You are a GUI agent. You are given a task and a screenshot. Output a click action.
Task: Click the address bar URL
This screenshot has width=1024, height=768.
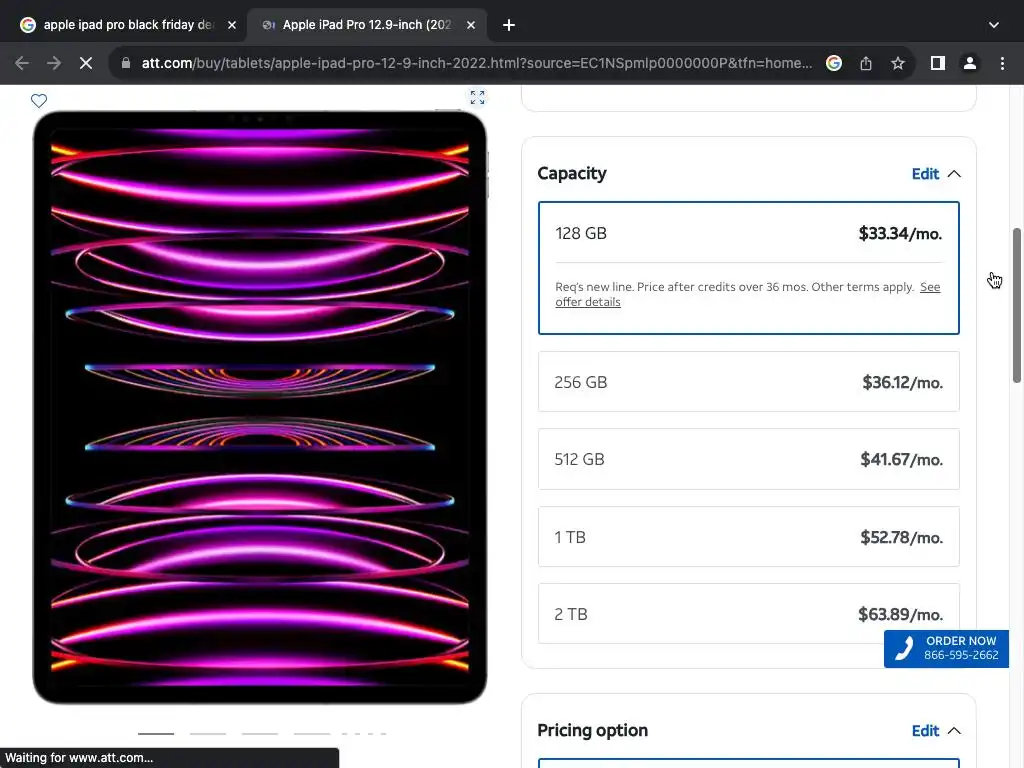tap(477, 63)
